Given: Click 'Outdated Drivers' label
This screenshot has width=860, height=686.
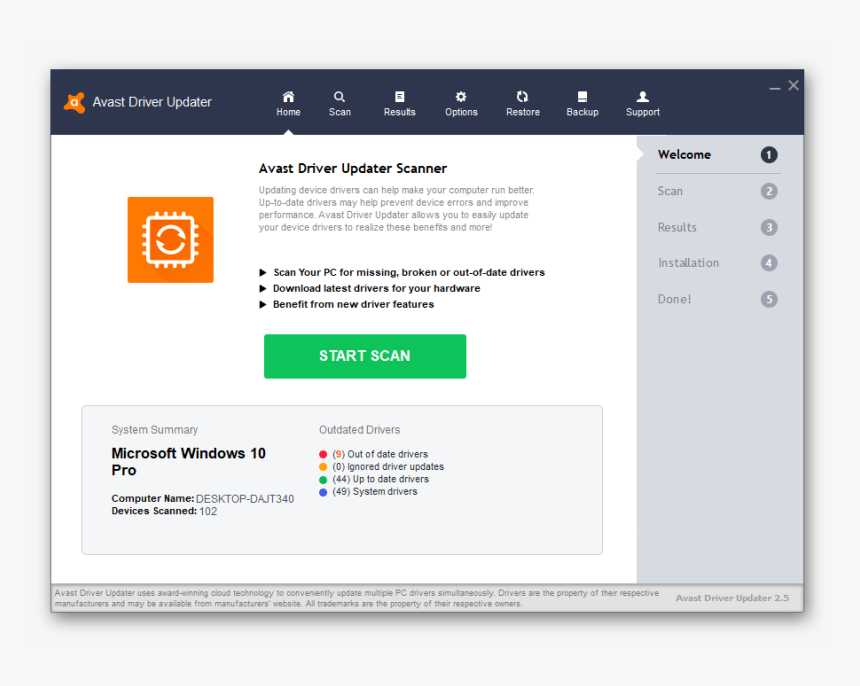Looking at the screenshot, I should 359,430.
